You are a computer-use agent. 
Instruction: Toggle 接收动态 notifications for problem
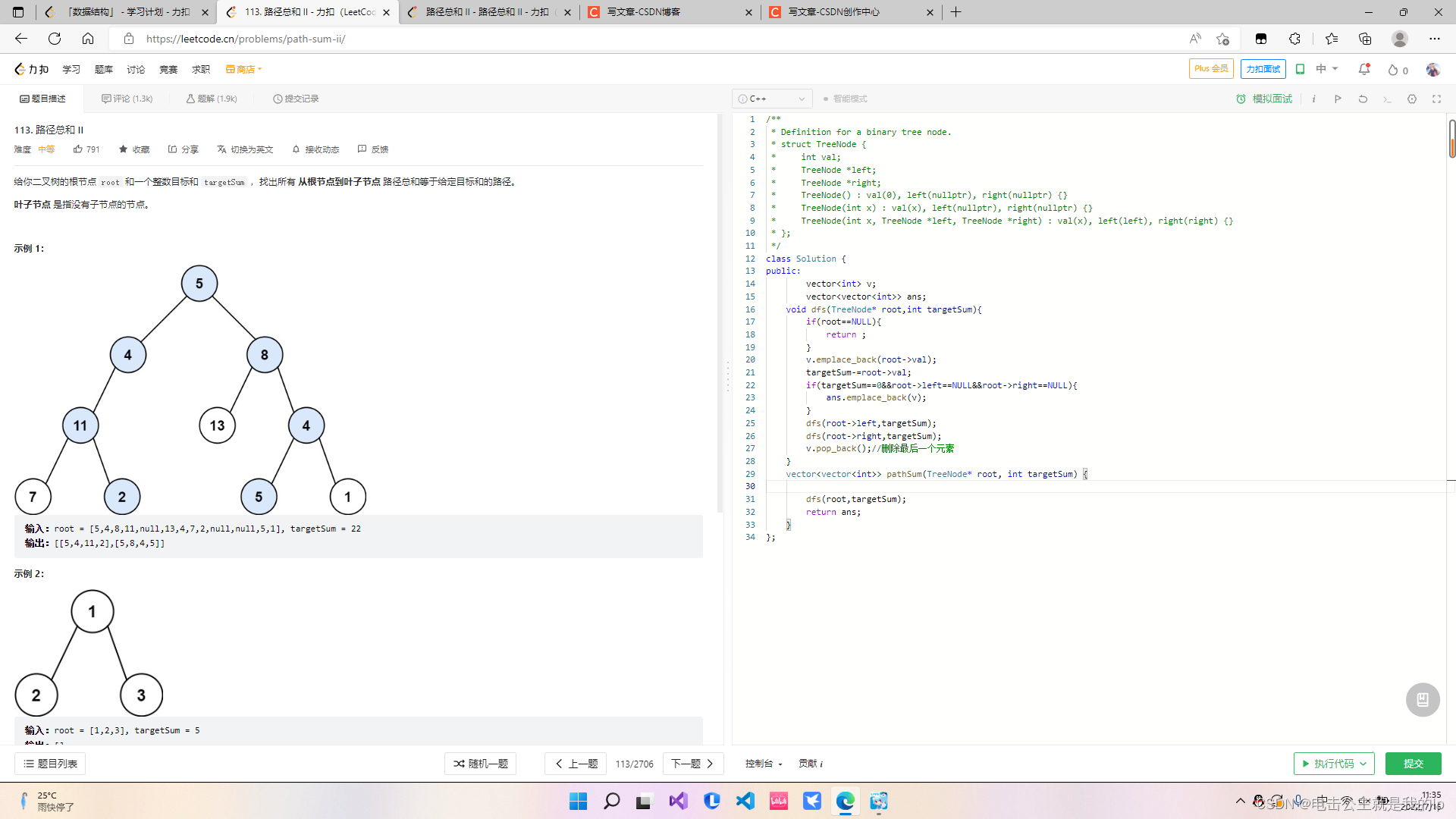tap(315, 149)
